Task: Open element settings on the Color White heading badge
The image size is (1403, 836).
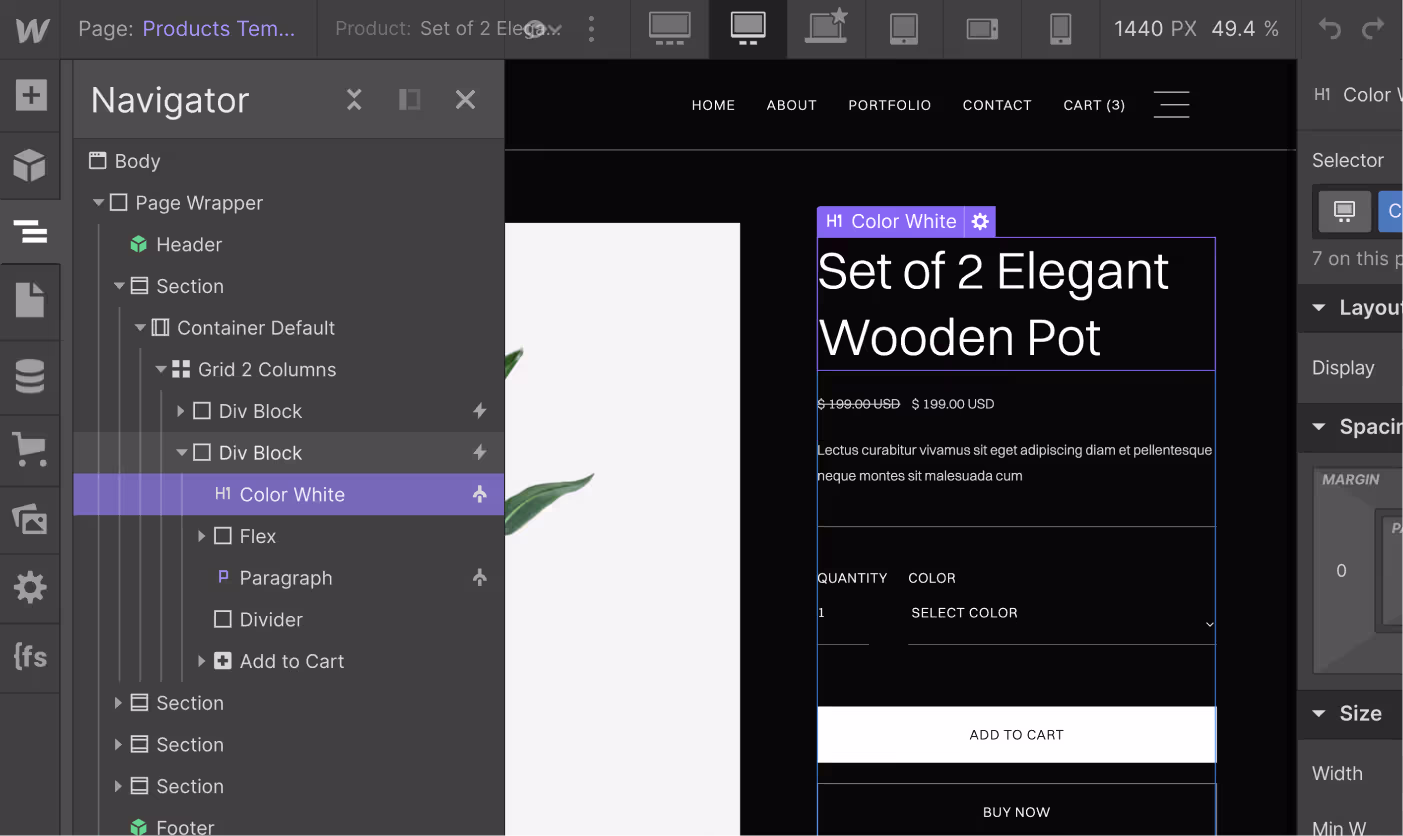Action: point(979,221)
